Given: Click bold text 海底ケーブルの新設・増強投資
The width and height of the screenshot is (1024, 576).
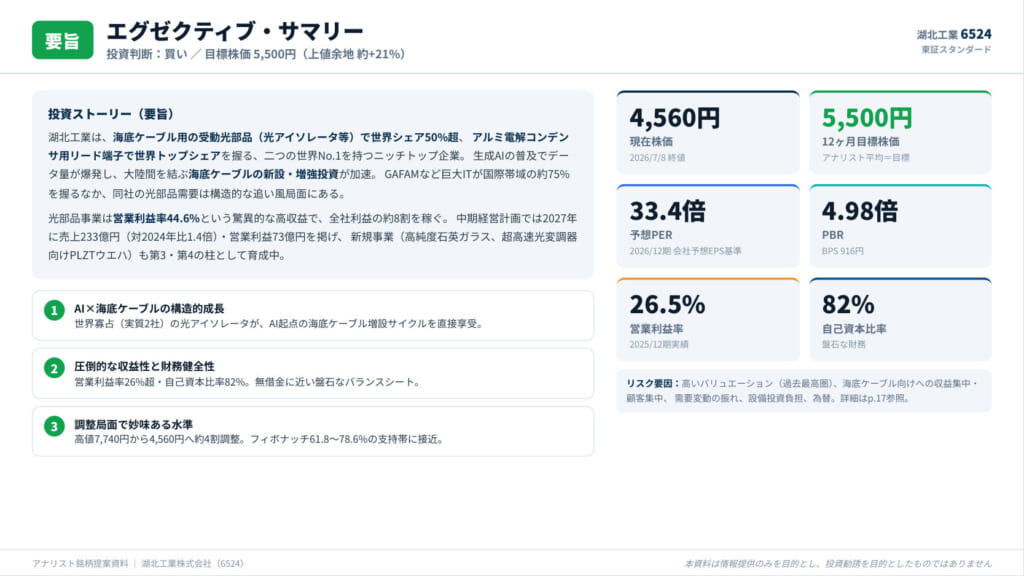Looking at the screenshot, I should [263, 174].
